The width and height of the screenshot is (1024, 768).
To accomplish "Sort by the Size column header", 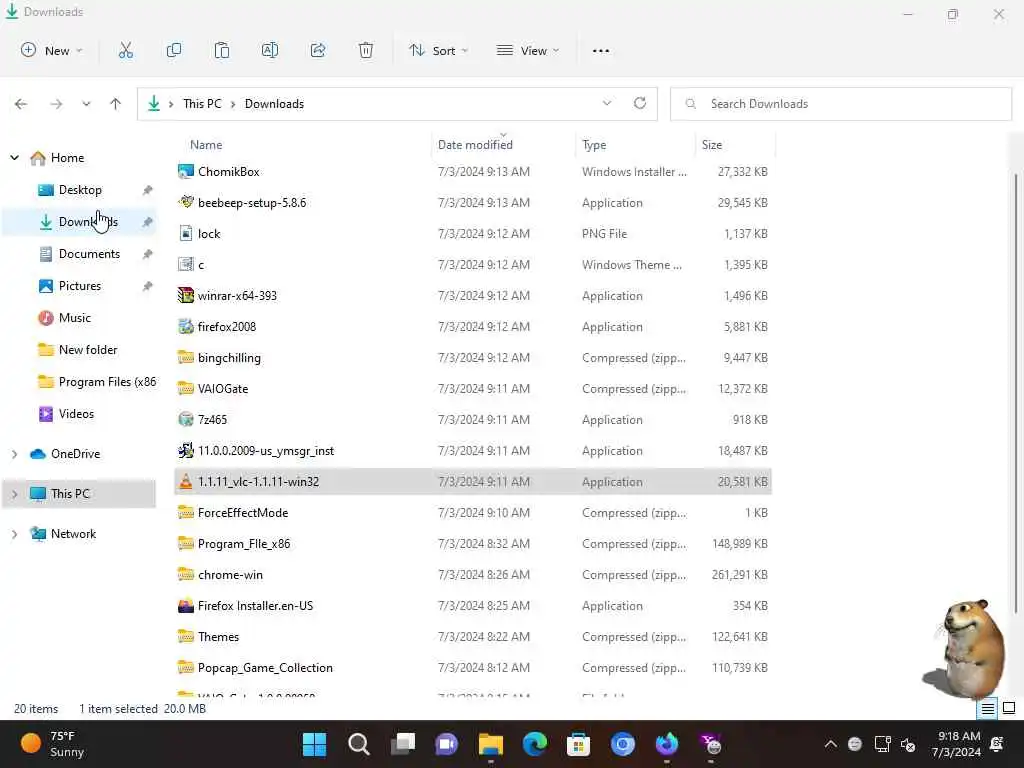I will click(x=712, y=145).
